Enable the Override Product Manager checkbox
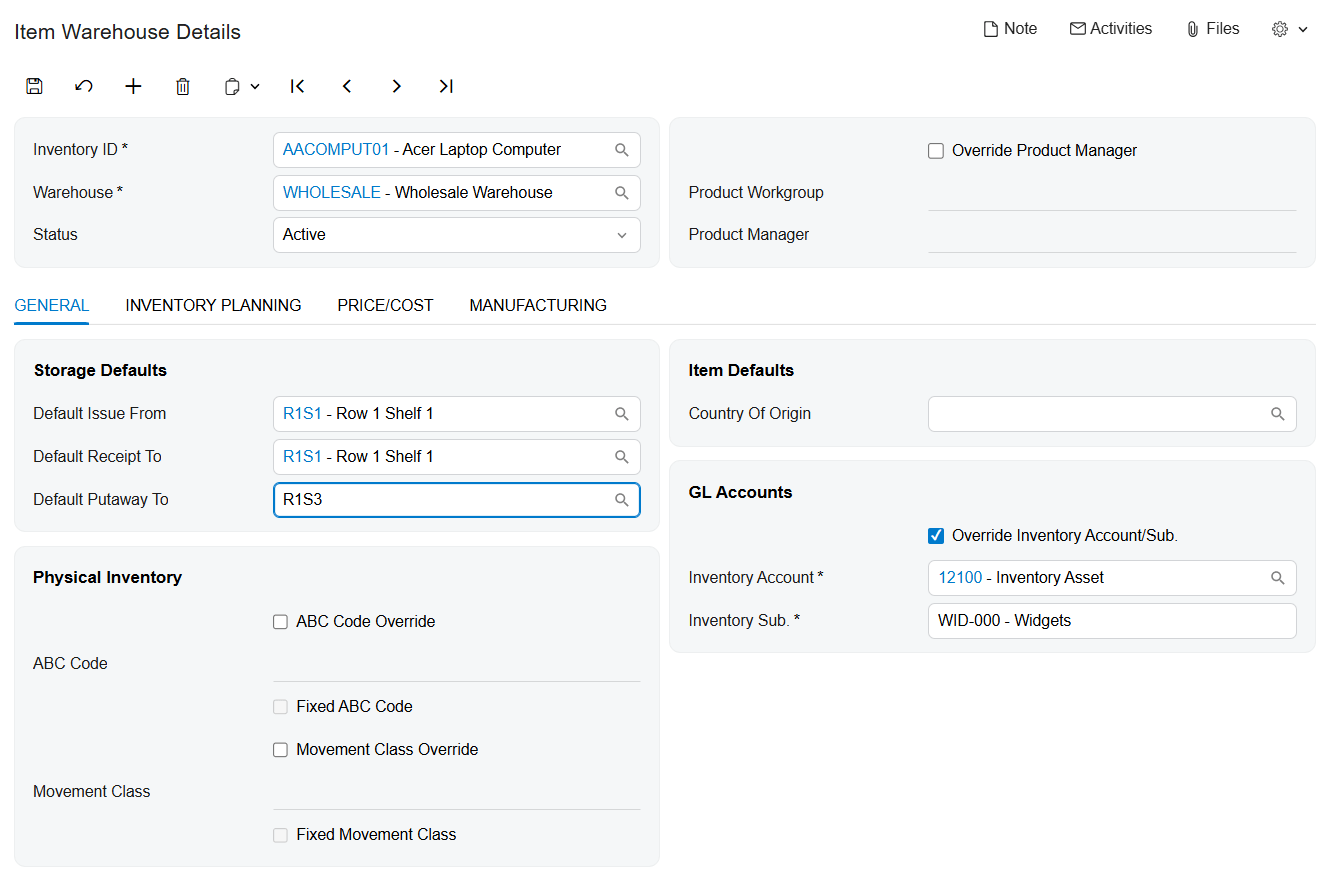 [936, 150]
